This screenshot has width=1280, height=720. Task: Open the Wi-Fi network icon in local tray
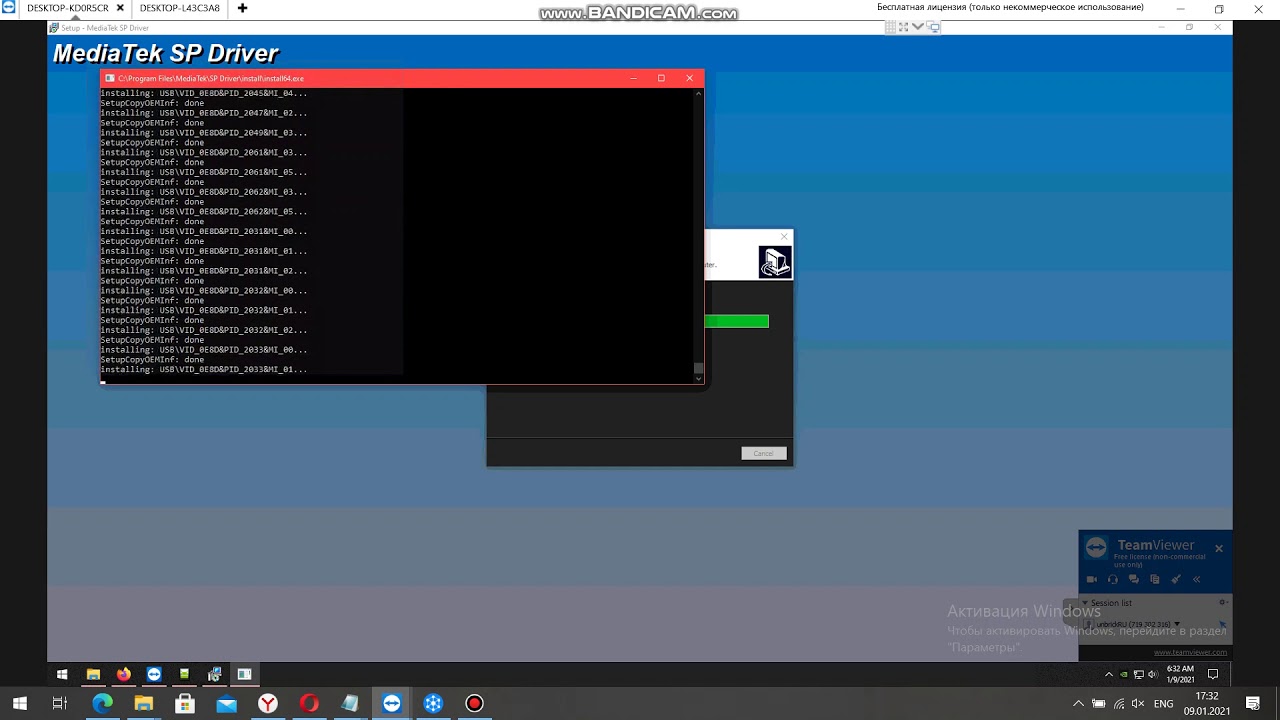[x=1119, y=704]
